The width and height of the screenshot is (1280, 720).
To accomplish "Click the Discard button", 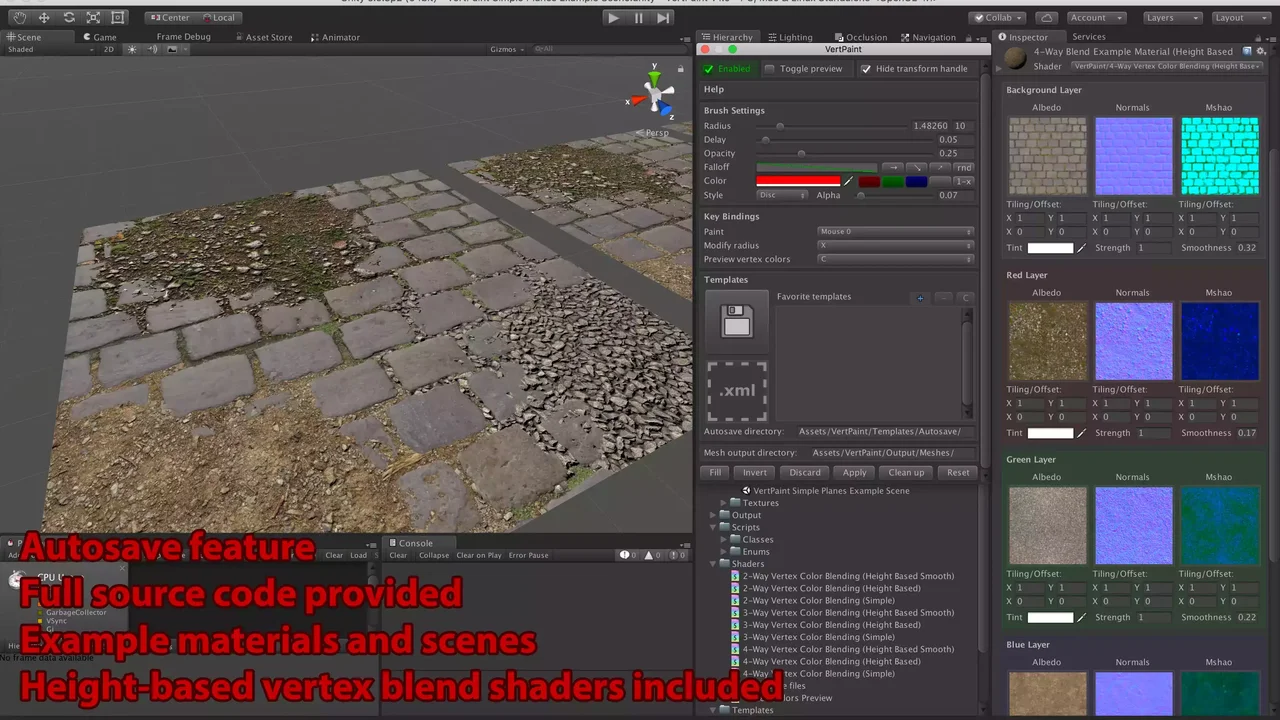I will 805,472.
